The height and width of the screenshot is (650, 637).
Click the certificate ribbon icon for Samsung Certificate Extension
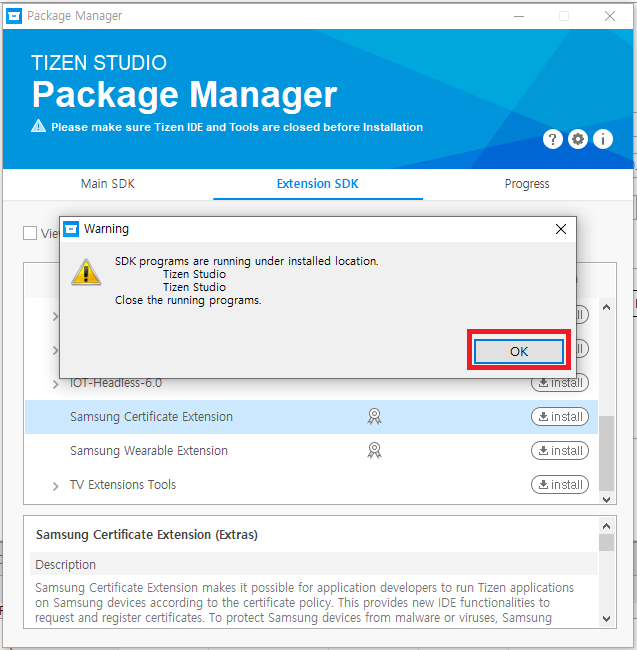coord(374,416)
